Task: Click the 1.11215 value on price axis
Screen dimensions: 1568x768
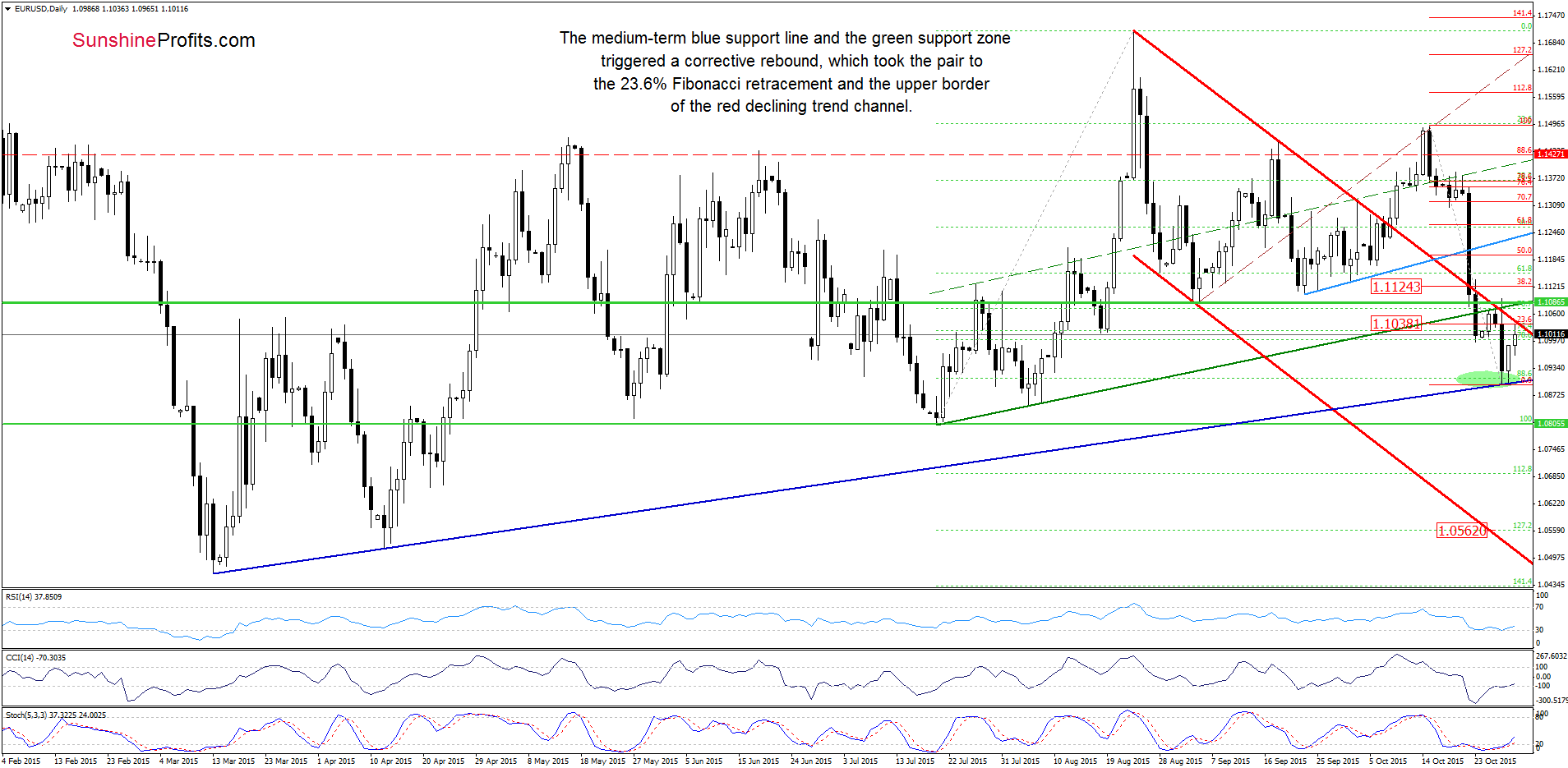Action: 1550,287
